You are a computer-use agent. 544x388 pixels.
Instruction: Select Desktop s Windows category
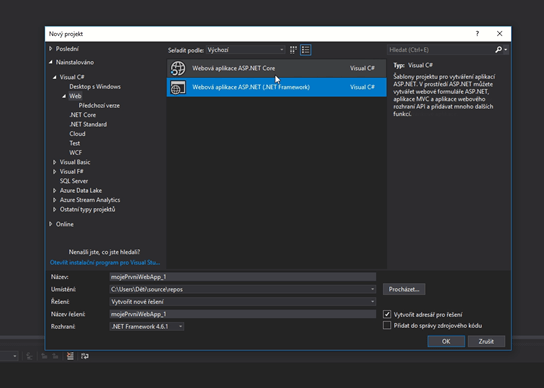click(95, 87)
